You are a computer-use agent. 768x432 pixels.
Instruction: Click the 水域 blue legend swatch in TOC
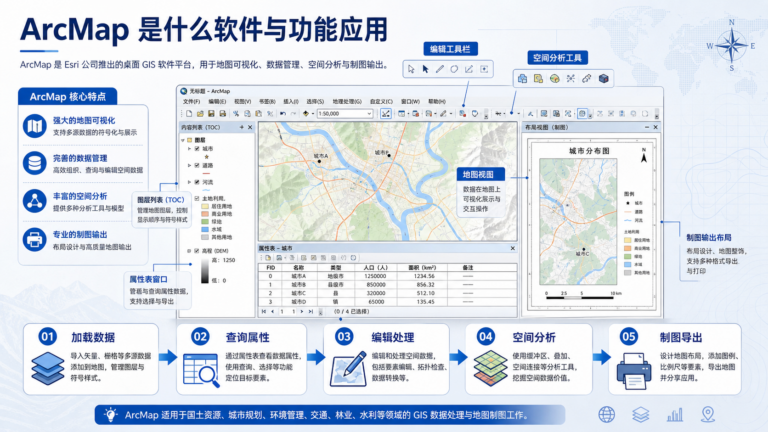click(205, 229)
